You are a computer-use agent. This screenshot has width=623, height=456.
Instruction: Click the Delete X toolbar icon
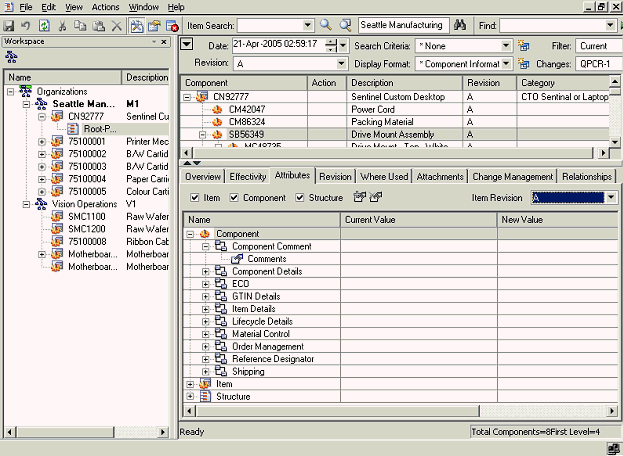[x=116, y=24]
